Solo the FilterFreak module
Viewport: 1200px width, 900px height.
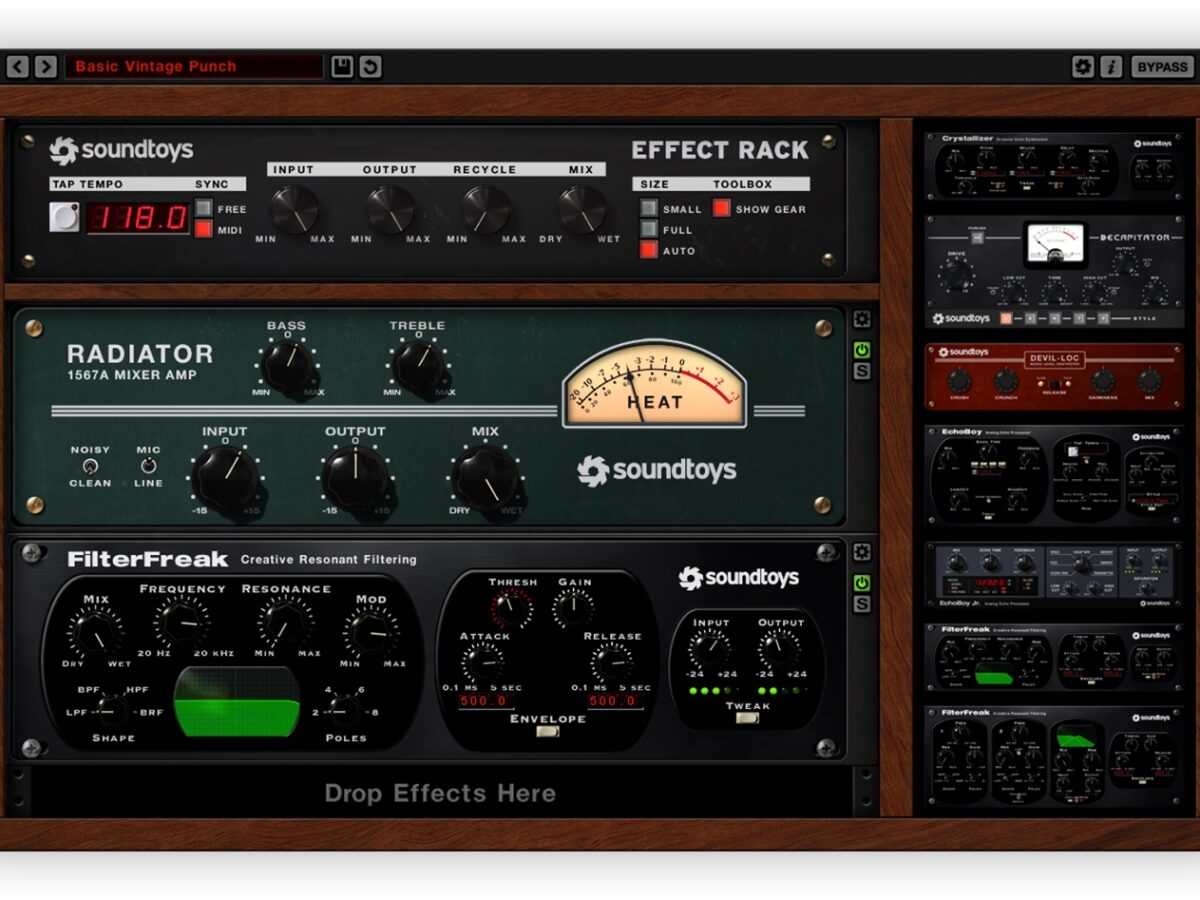pyautogui.click(x=861, y=604)
